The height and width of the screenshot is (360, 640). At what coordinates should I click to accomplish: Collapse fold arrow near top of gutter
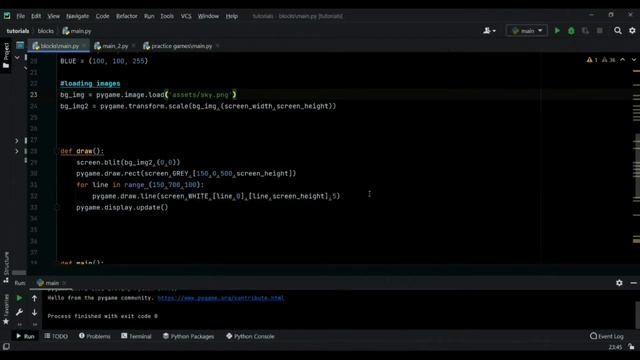pyautogui.click(x=17, y=58)
